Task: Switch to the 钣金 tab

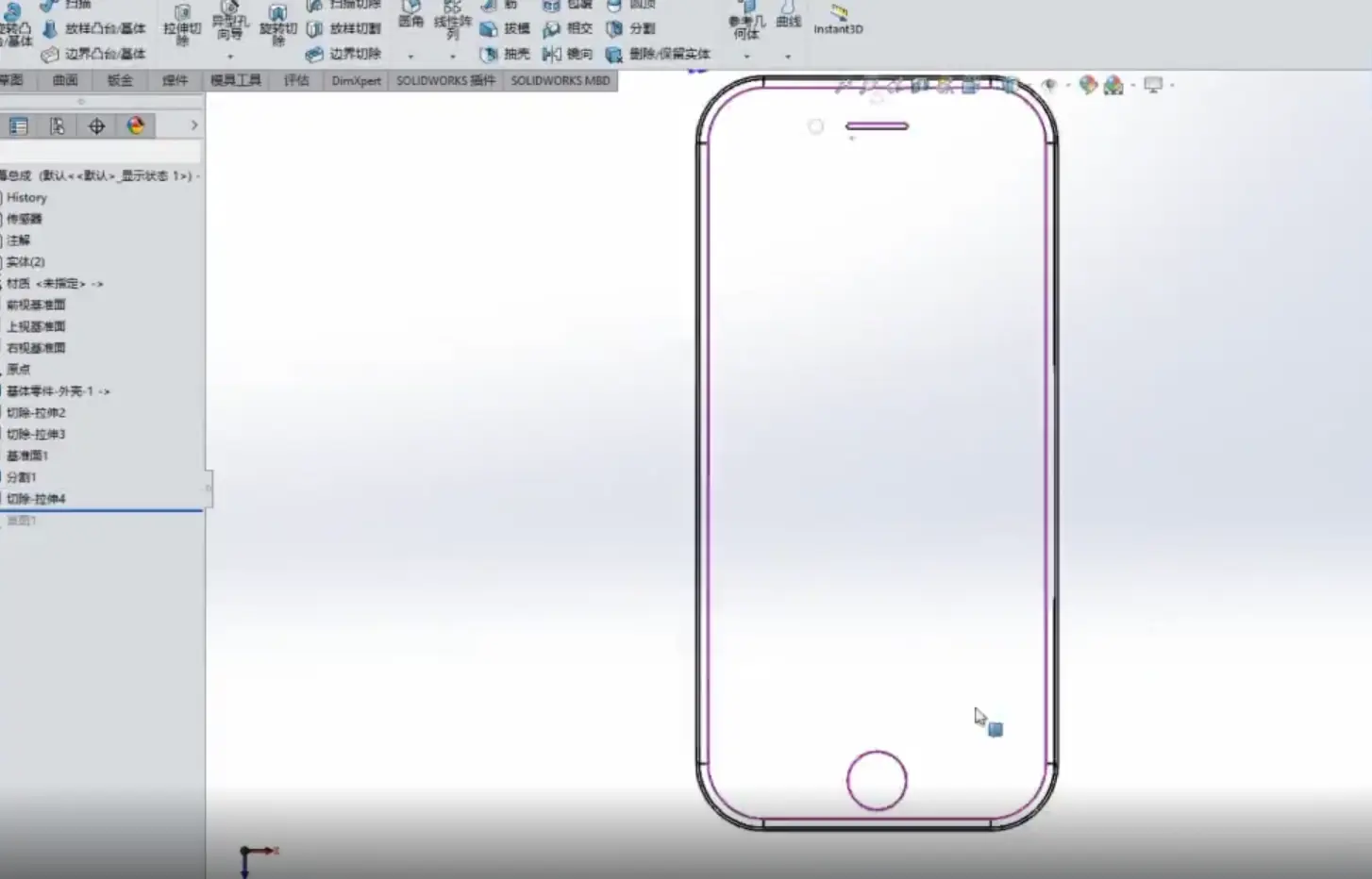Action: 120,81
